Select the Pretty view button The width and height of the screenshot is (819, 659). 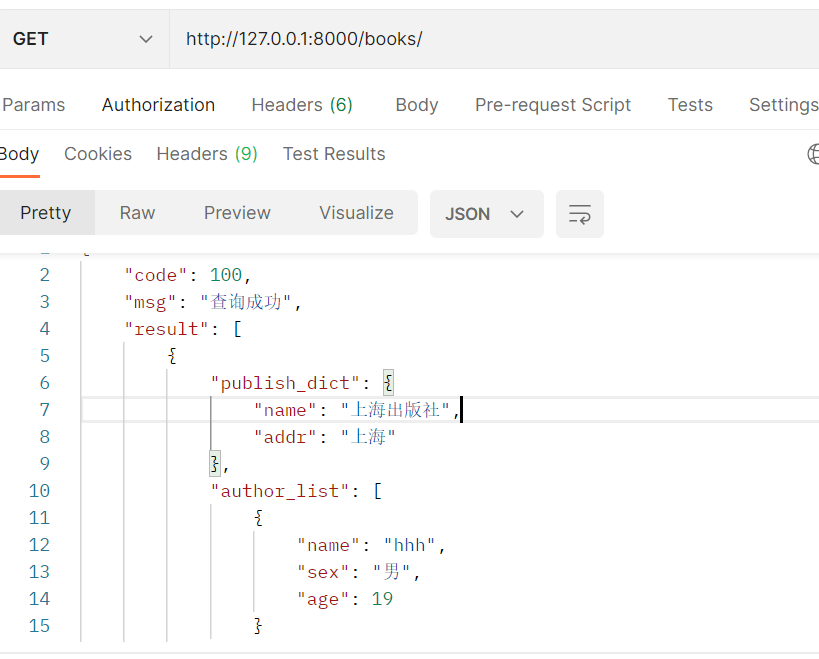46,213
